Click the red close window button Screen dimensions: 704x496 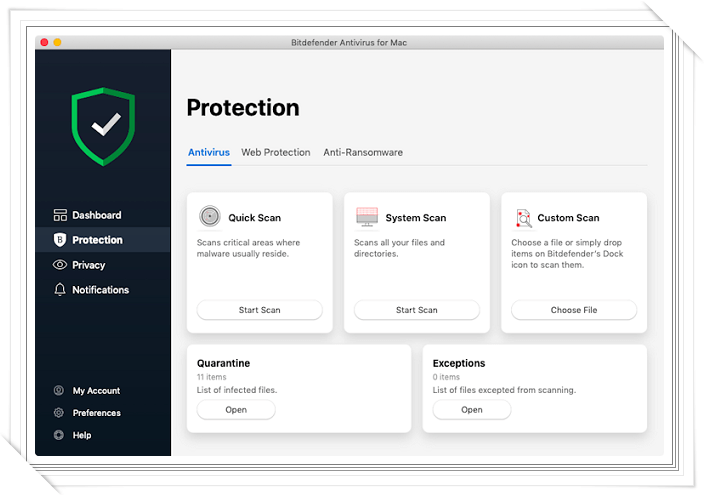point(44,42)
